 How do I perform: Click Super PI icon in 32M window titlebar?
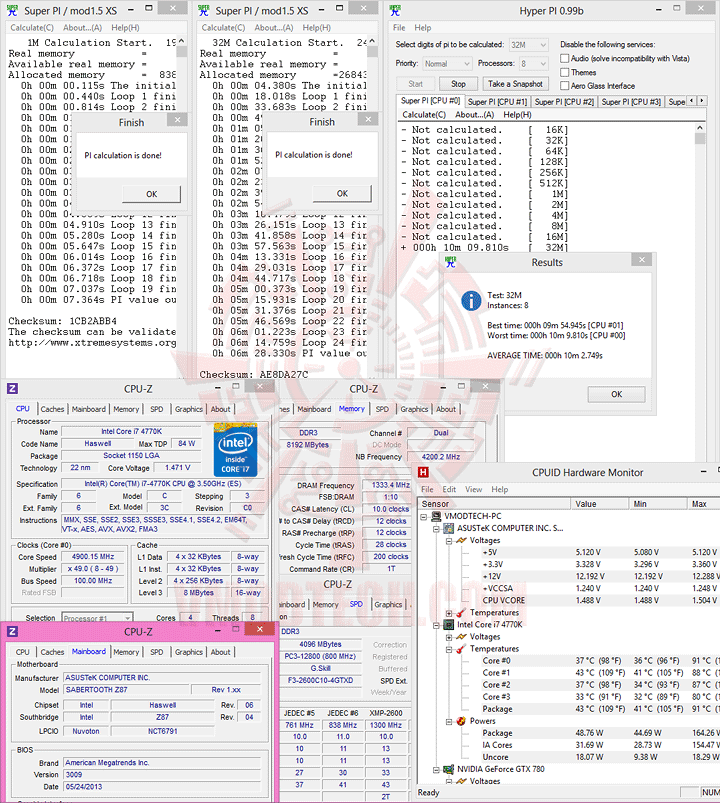click(x=204, y=10)
